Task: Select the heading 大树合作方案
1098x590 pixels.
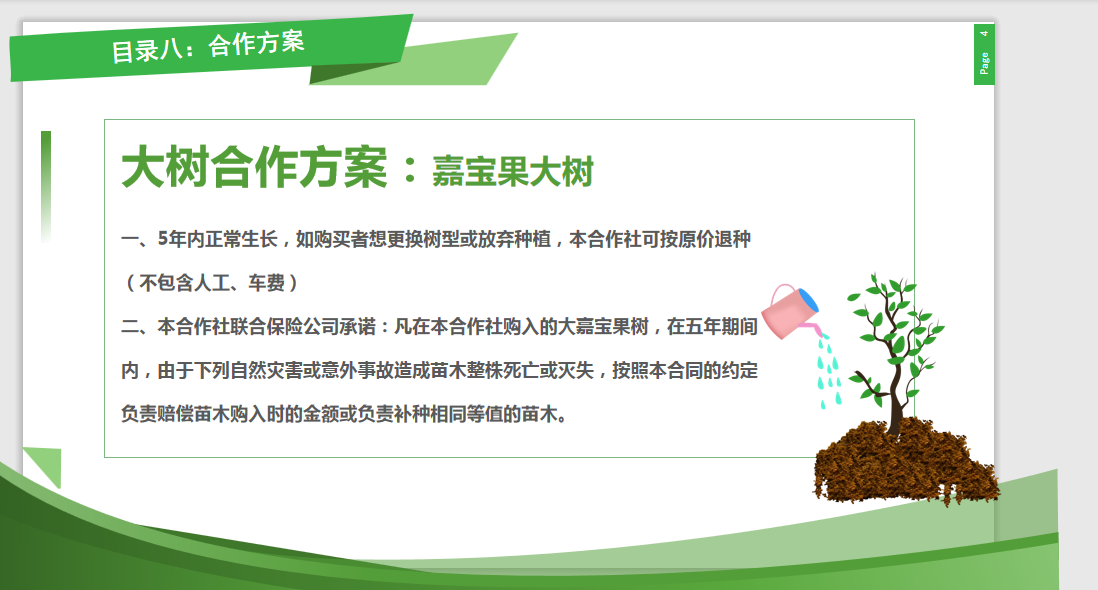Action: (x=255, y=167)
